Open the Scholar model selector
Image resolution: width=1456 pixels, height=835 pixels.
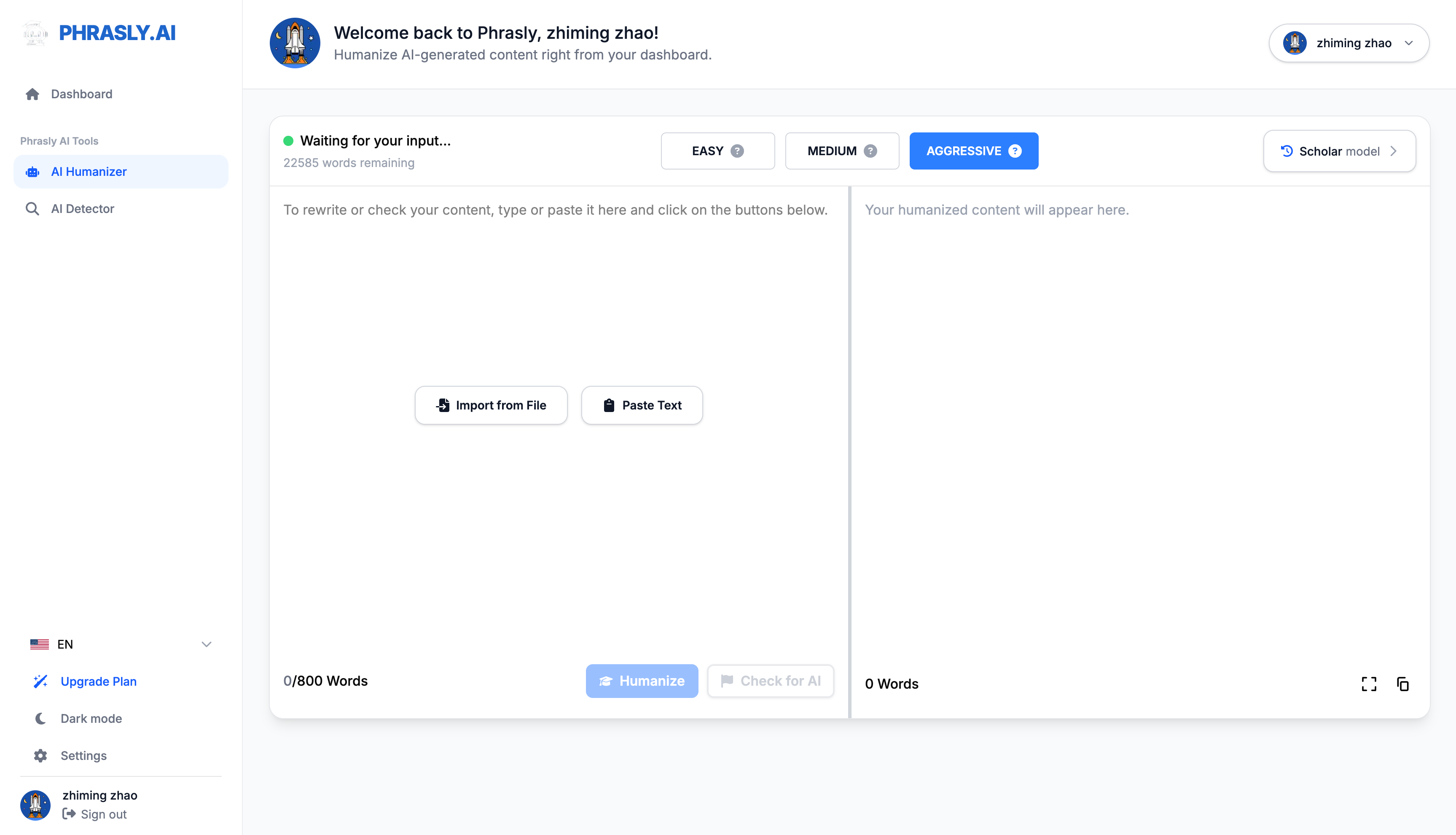(x=1340, y=151)
